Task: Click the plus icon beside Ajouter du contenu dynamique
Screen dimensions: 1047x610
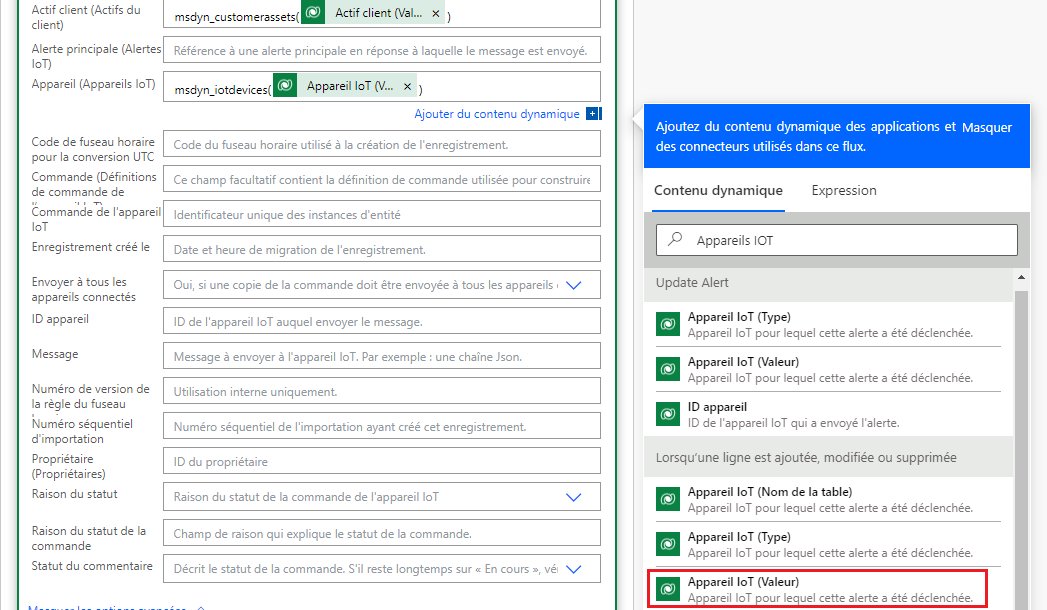Action: 593,113
